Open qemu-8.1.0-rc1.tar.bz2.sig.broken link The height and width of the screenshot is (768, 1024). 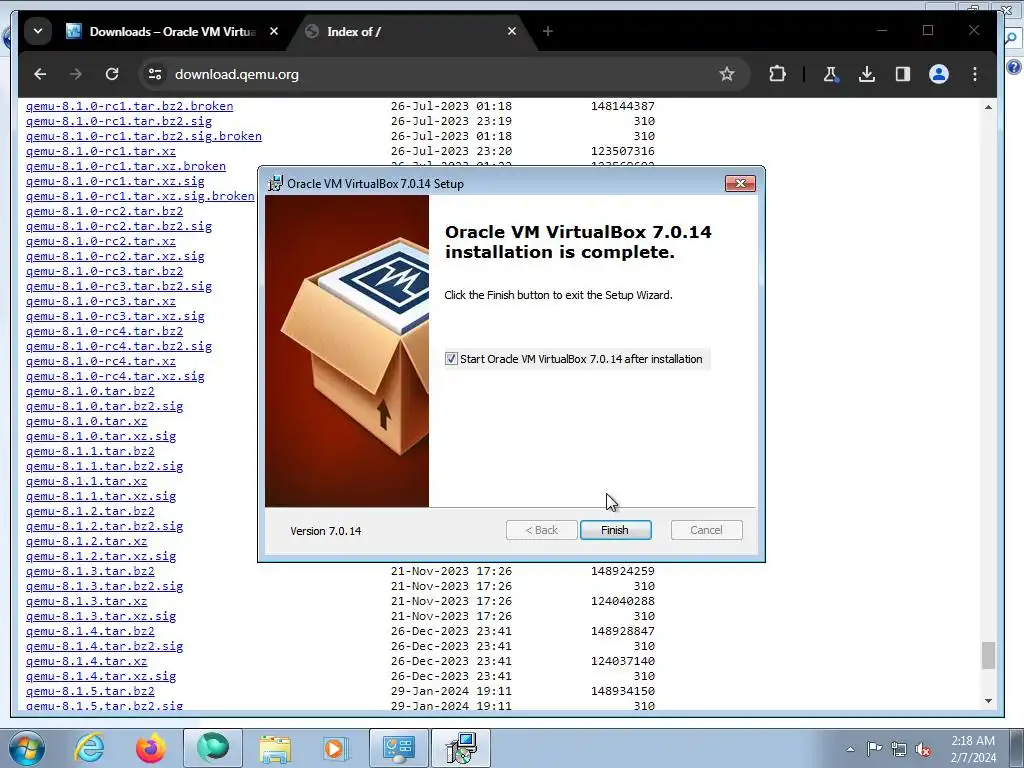coord(144,136)
